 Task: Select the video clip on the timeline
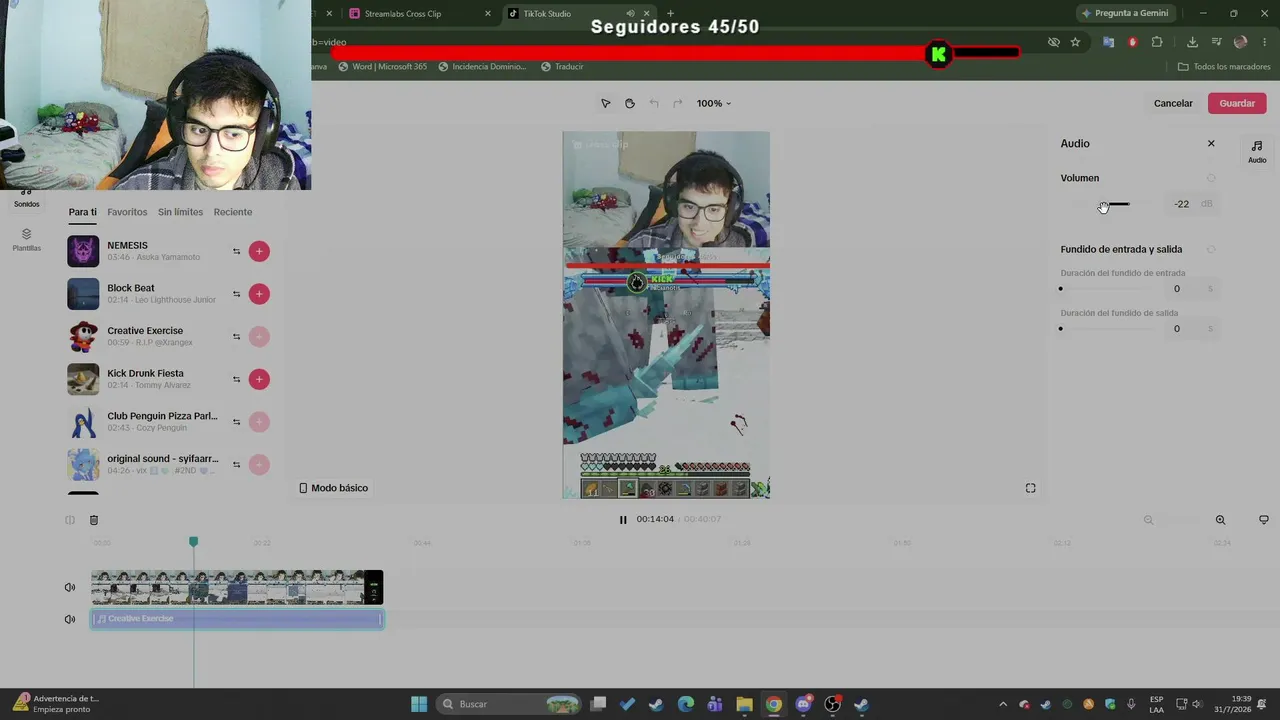pos(237,587)
